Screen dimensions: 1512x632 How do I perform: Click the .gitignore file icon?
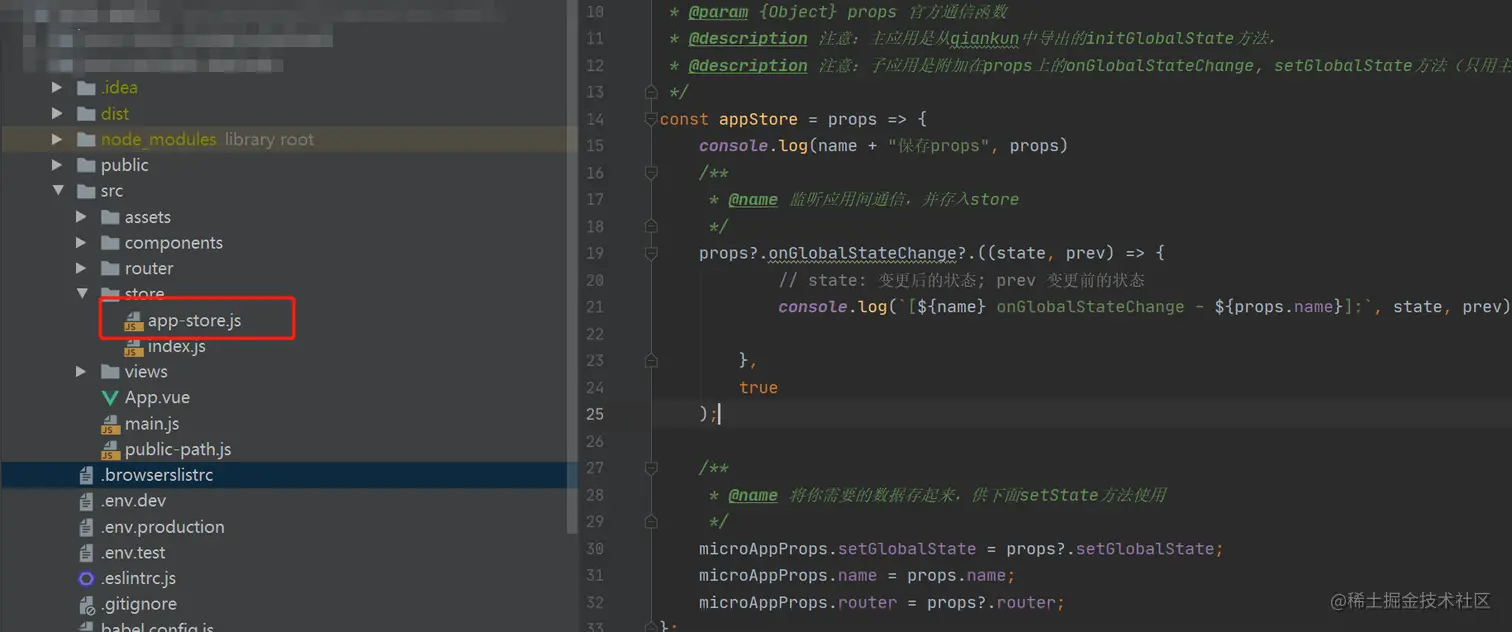86,605
